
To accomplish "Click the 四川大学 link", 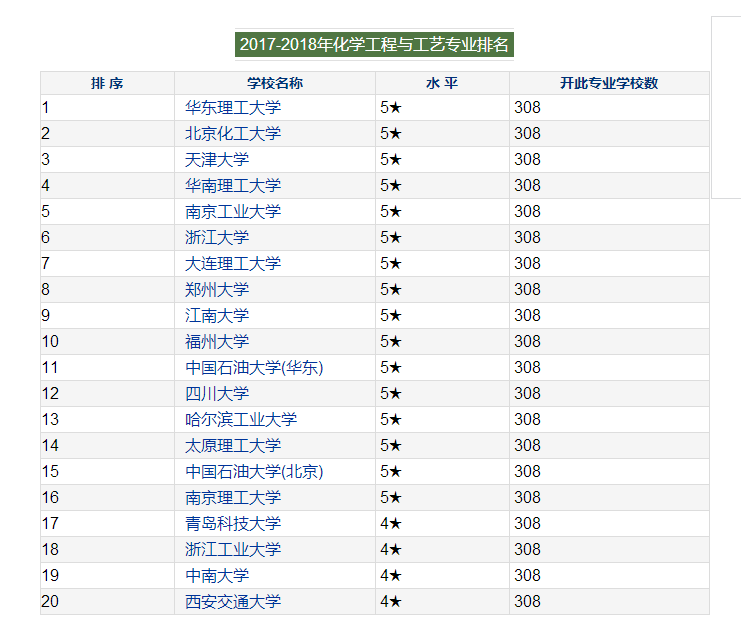I will 217,393.
